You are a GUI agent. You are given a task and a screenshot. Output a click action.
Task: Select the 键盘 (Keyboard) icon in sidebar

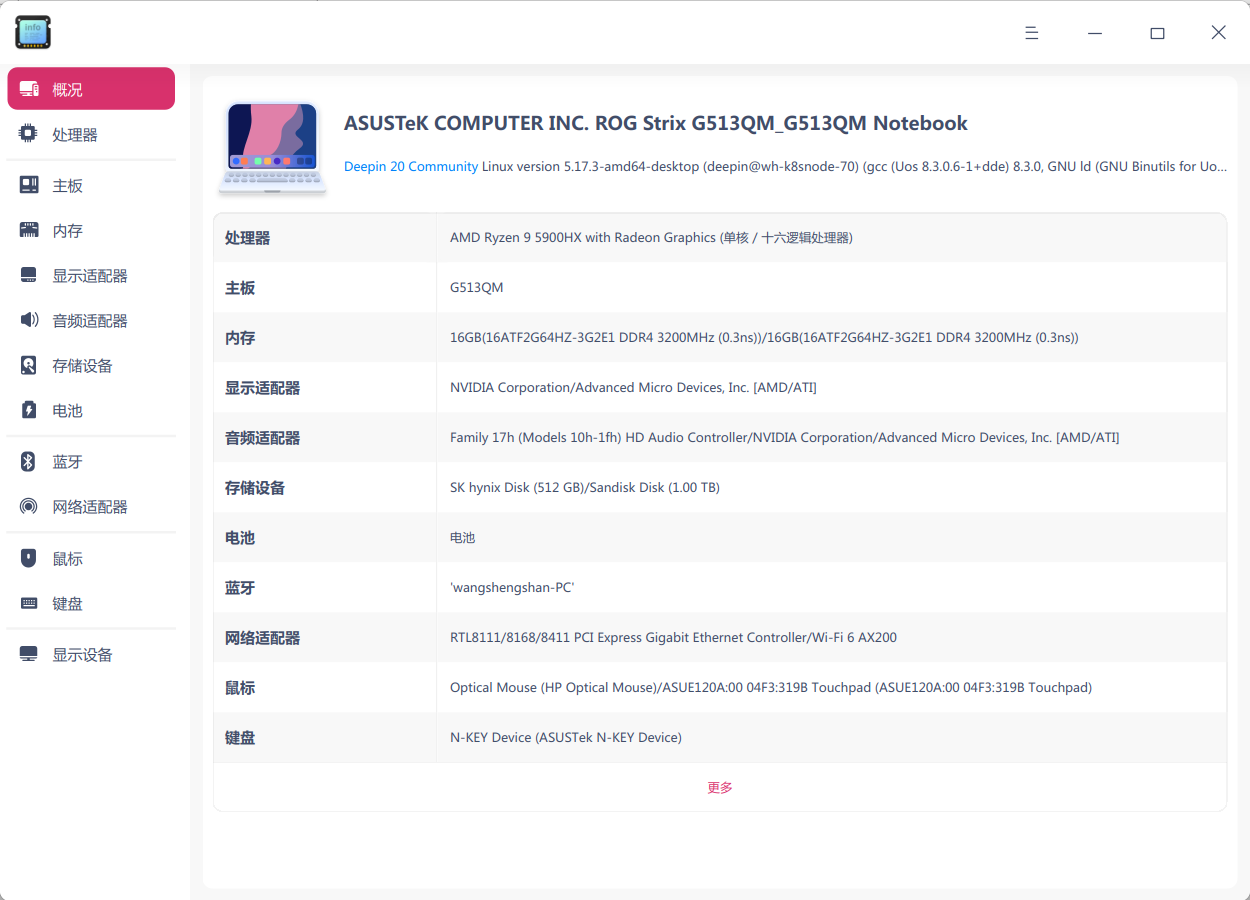27,602
